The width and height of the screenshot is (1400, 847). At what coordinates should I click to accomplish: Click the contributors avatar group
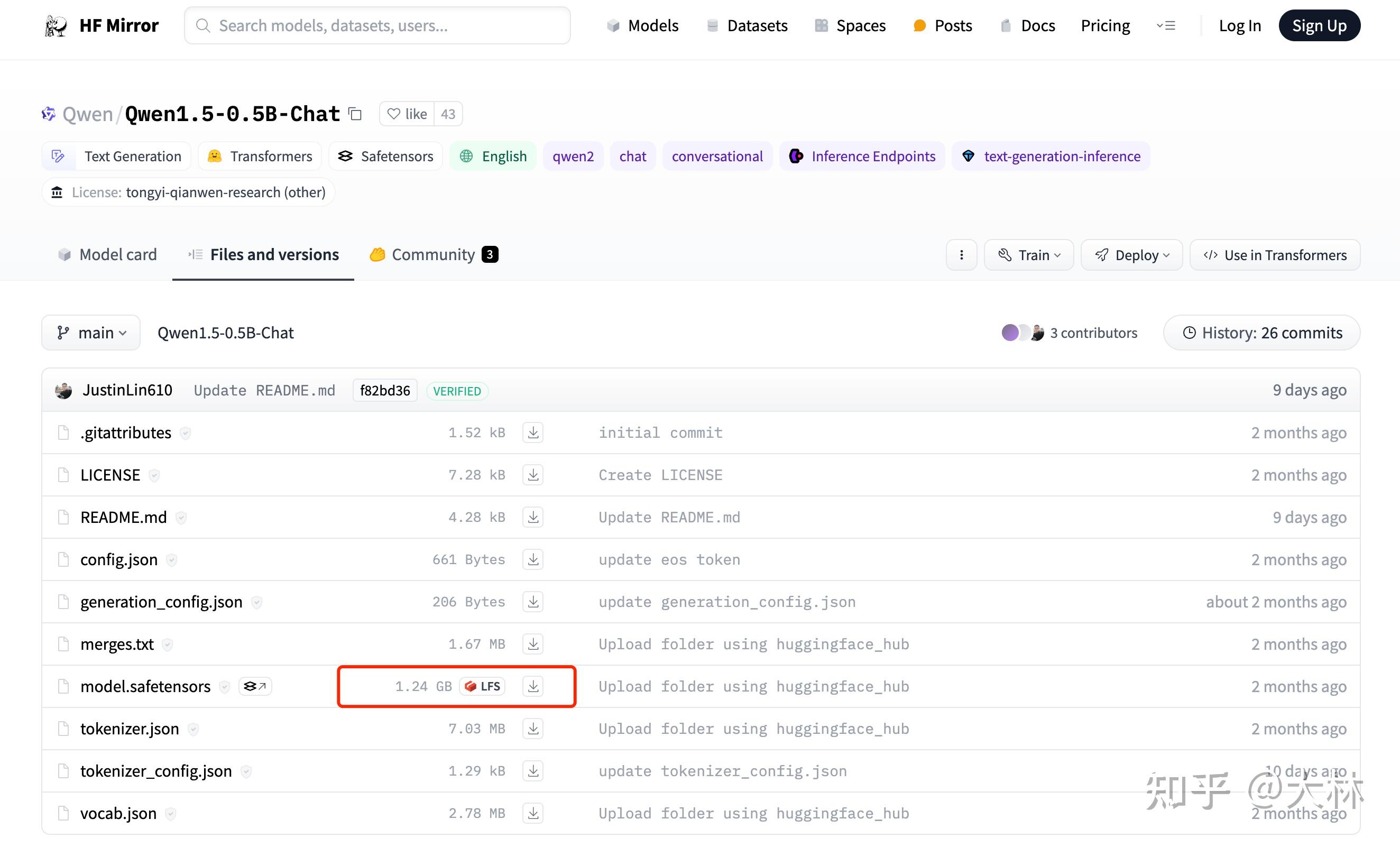[x=1023, y=333]
